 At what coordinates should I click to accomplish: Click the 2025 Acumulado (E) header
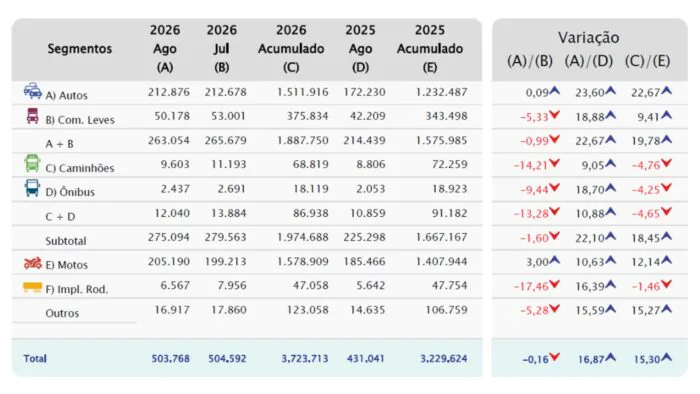click(430, 49)
